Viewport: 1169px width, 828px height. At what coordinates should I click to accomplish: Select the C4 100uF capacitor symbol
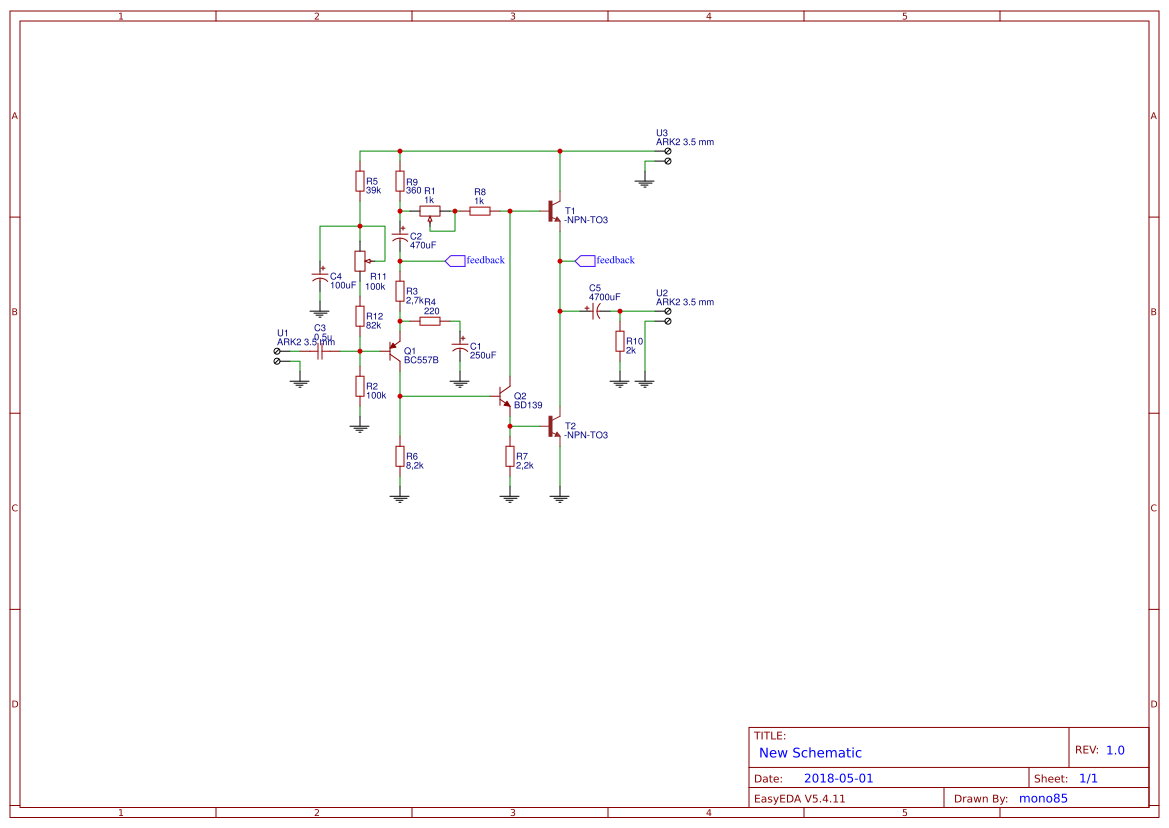tap(320, 277)
